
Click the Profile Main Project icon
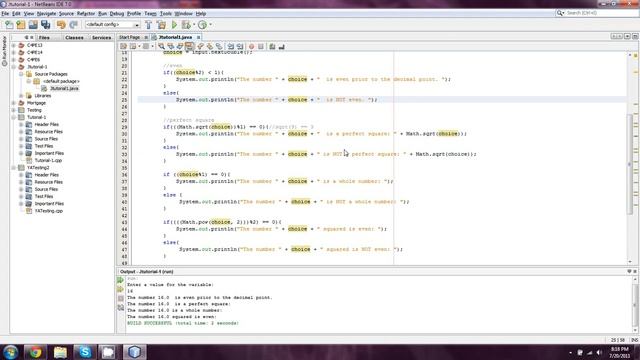pos(202,25)
